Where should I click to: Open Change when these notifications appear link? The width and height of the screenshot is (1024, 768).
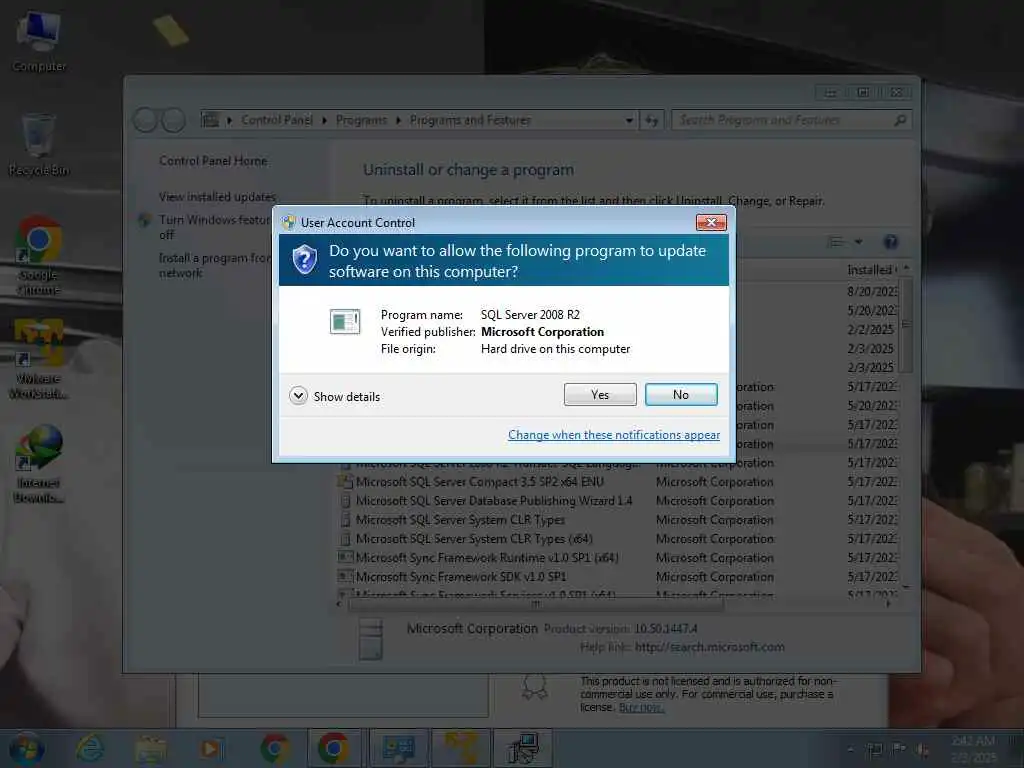[x=613, y=435]
